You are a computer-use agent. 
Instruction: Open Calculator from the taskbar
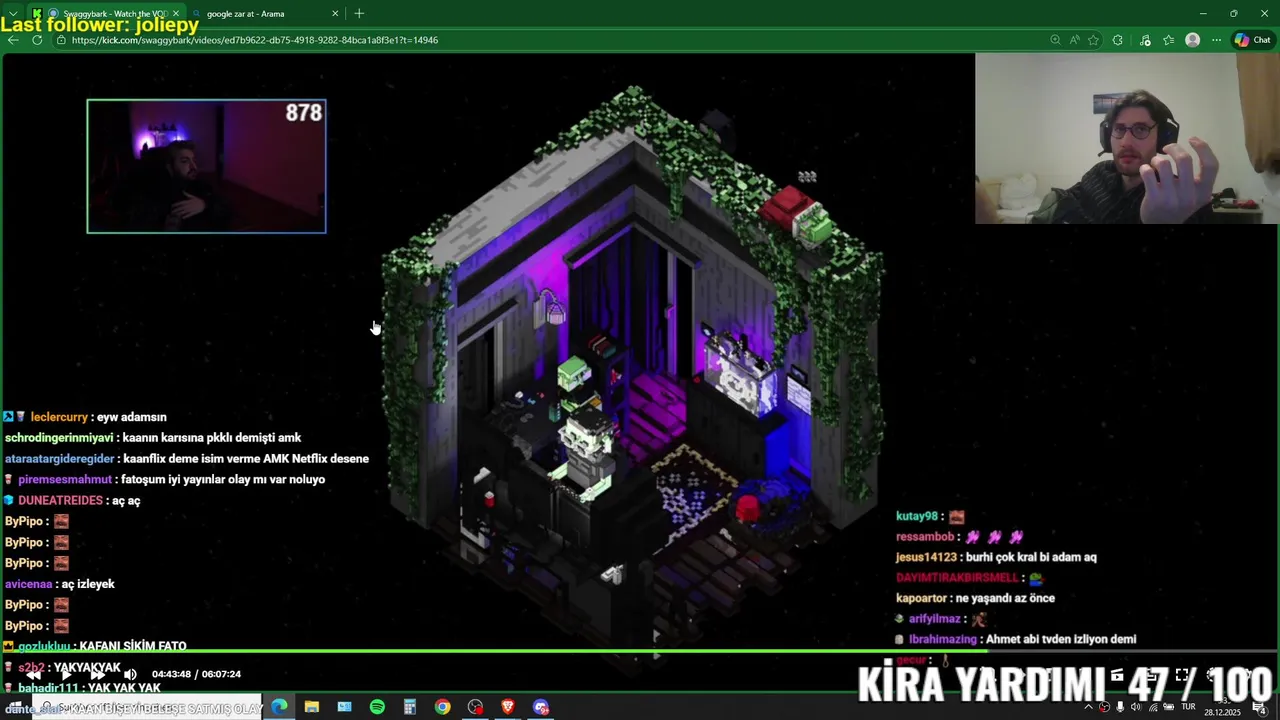410,707
